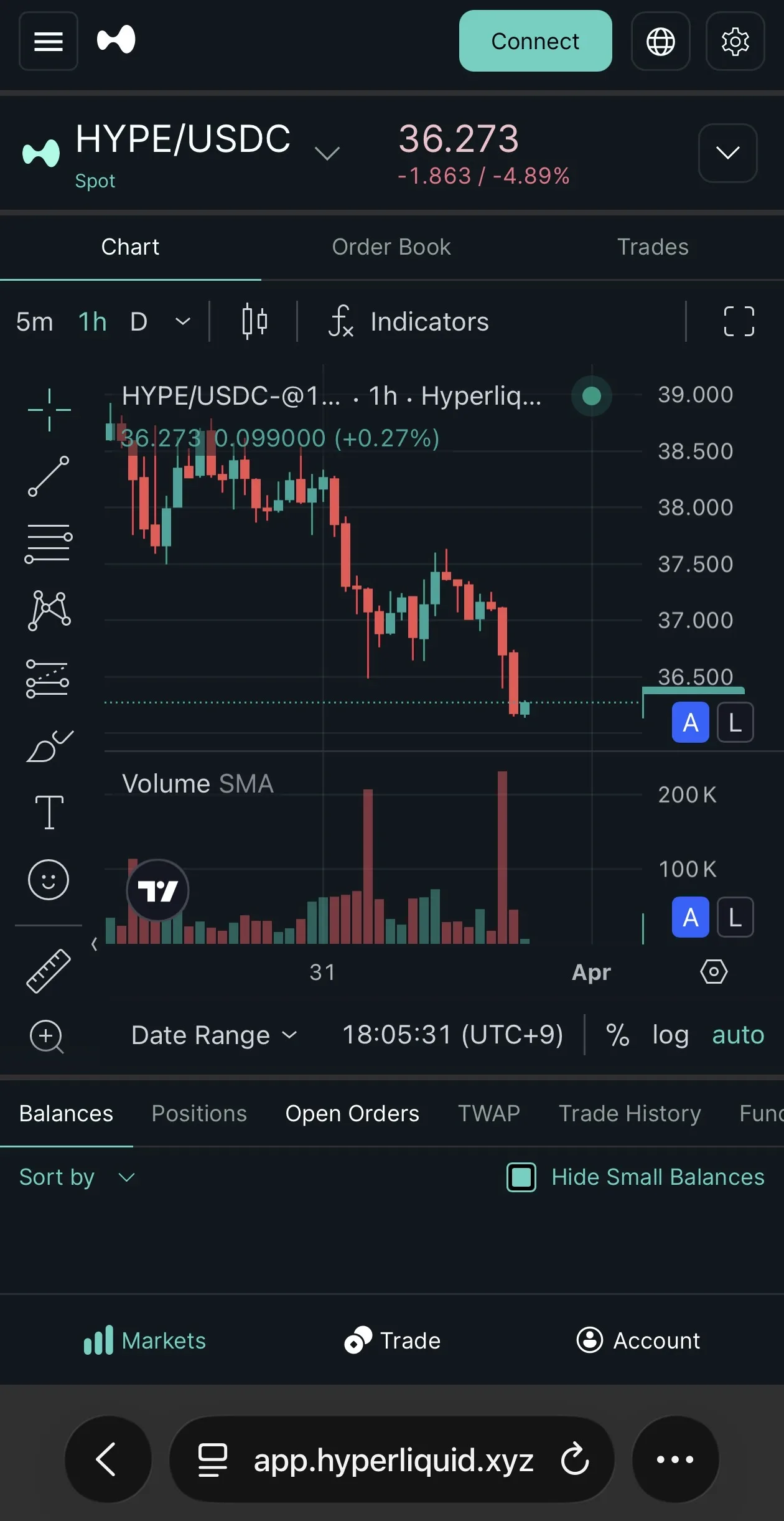
Task: Open the browser three-dot menu
Action: pyautogui.click(x=675, y=1459)
